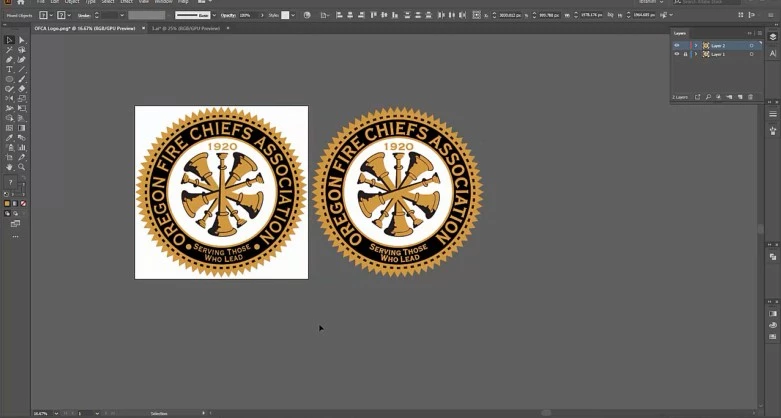Select the Pen tool
The image size is (781, 418).
tap(9, 59)
